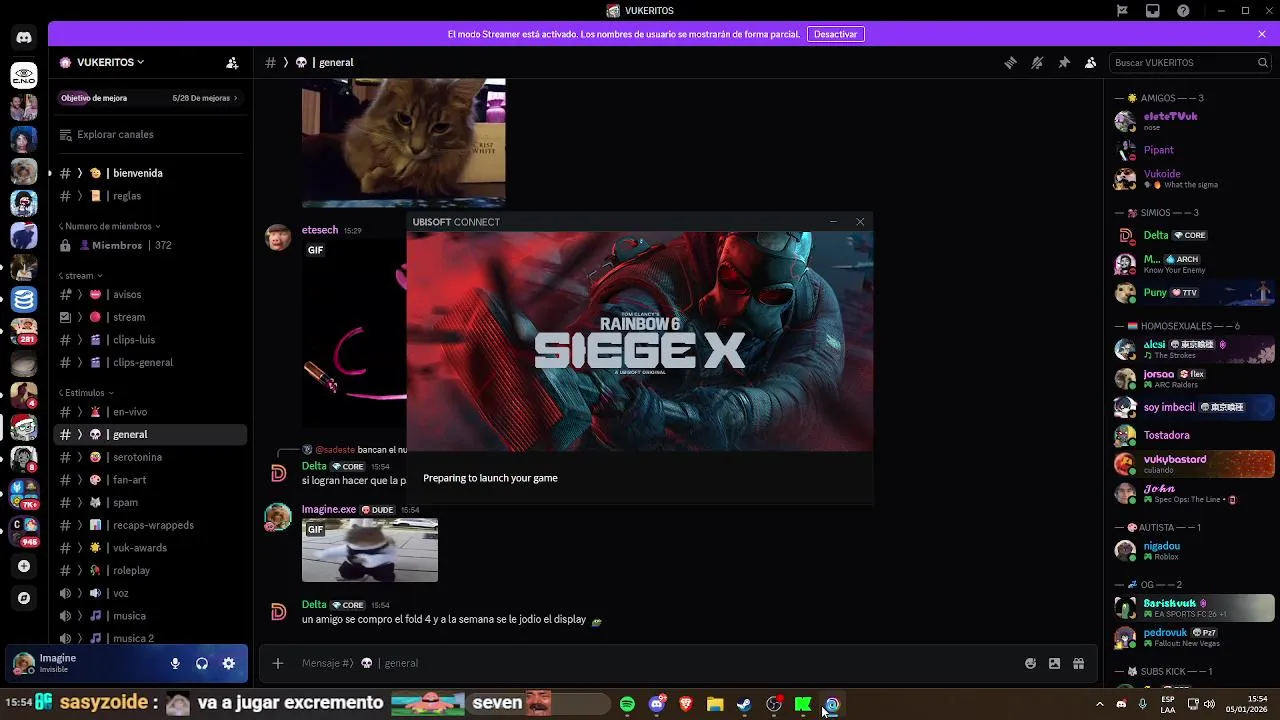Open member Vukoide in the member list
Viewport: 1280px width, 720px height.
[1193, 179]
